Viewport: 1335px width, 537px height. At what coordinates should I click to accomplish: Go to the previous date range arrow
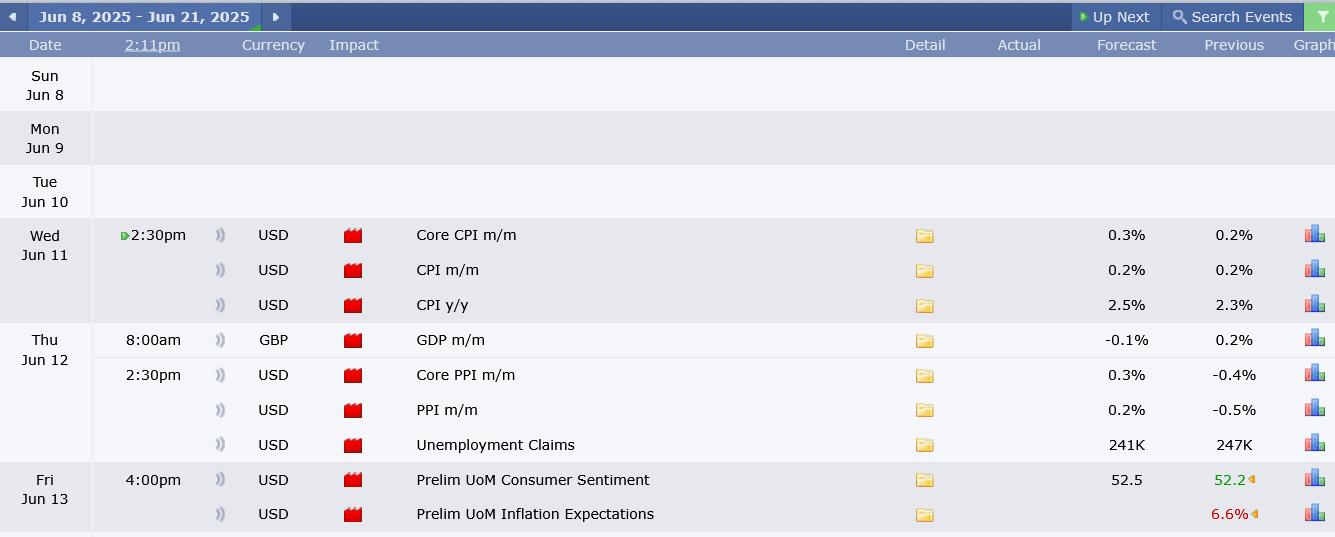[12, 17]
